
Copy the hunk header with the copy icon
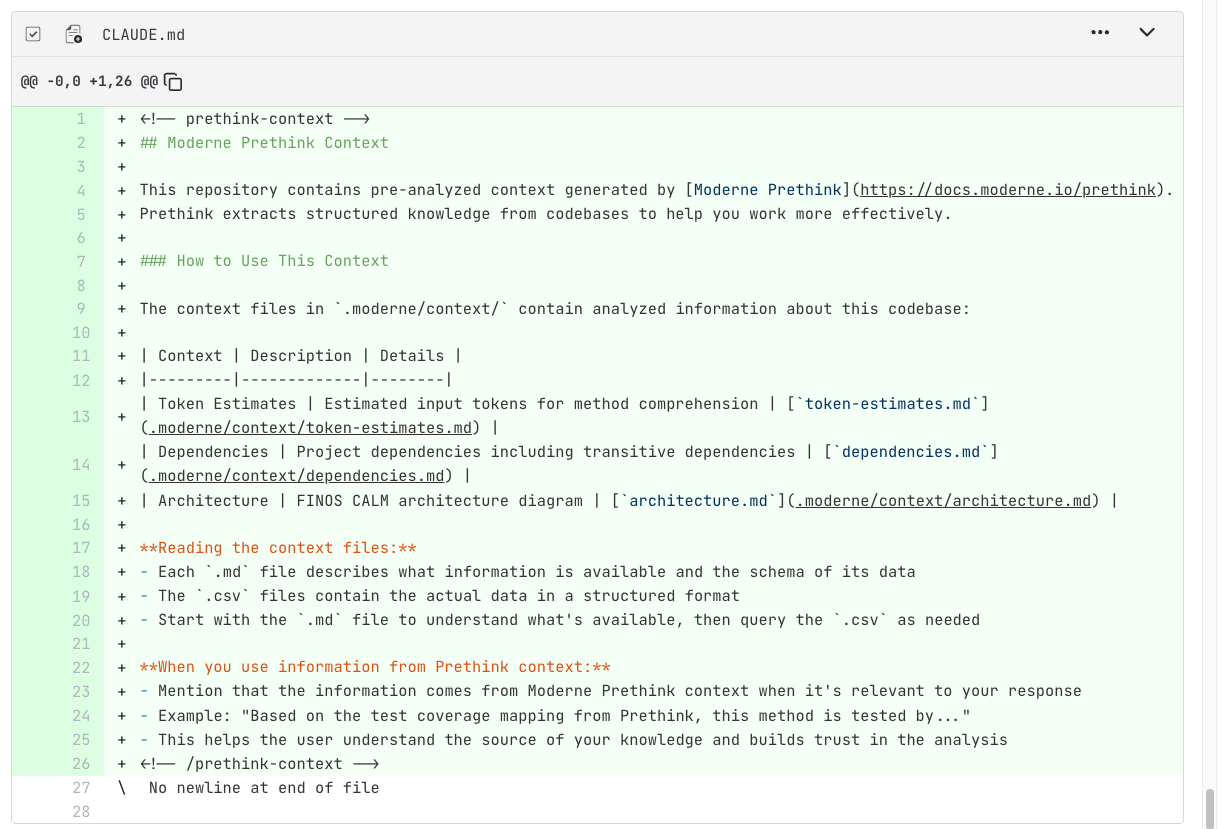tap(173, 82)
